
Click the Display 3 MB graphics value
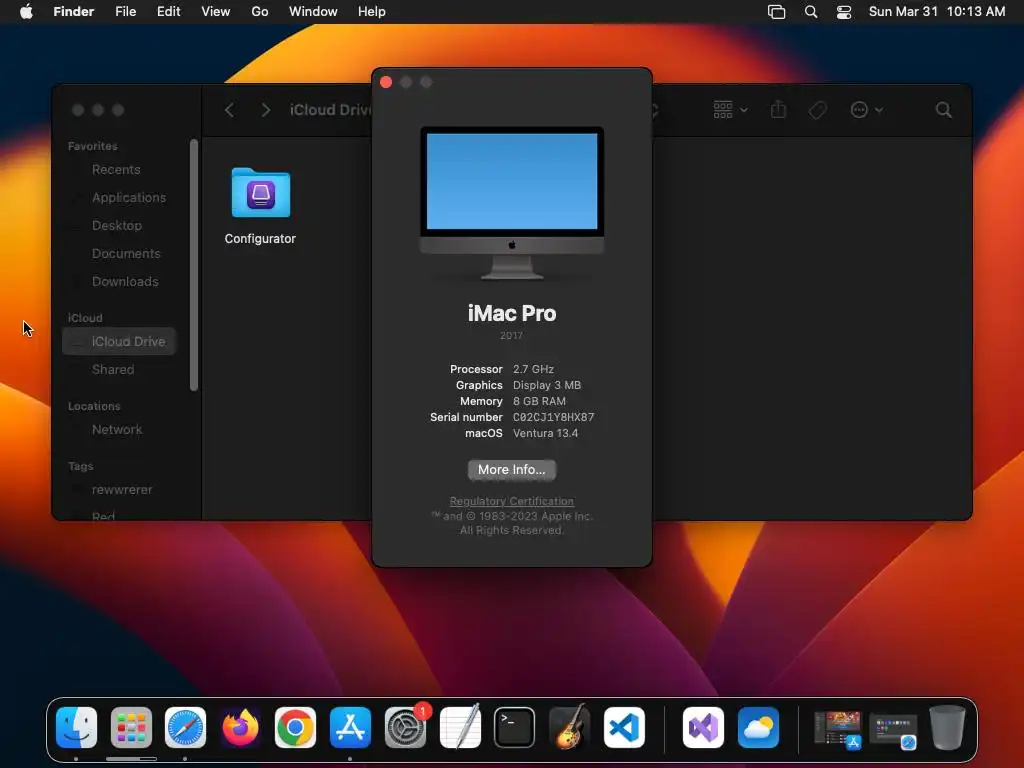(x=547, y=385)
